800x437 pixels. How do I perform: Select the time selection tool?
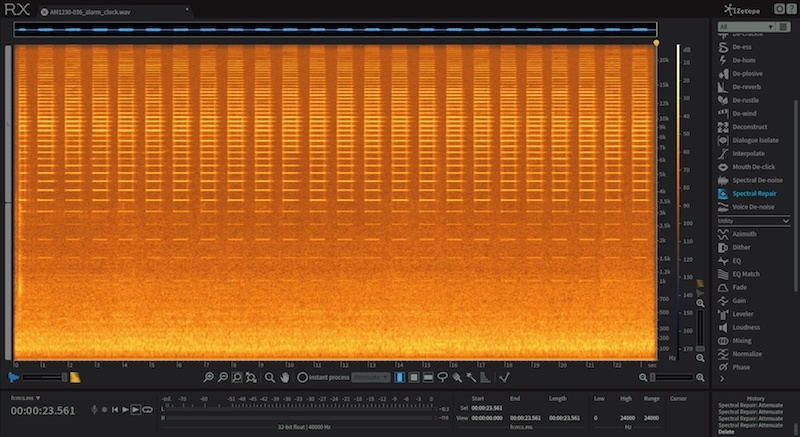[399, 377]
